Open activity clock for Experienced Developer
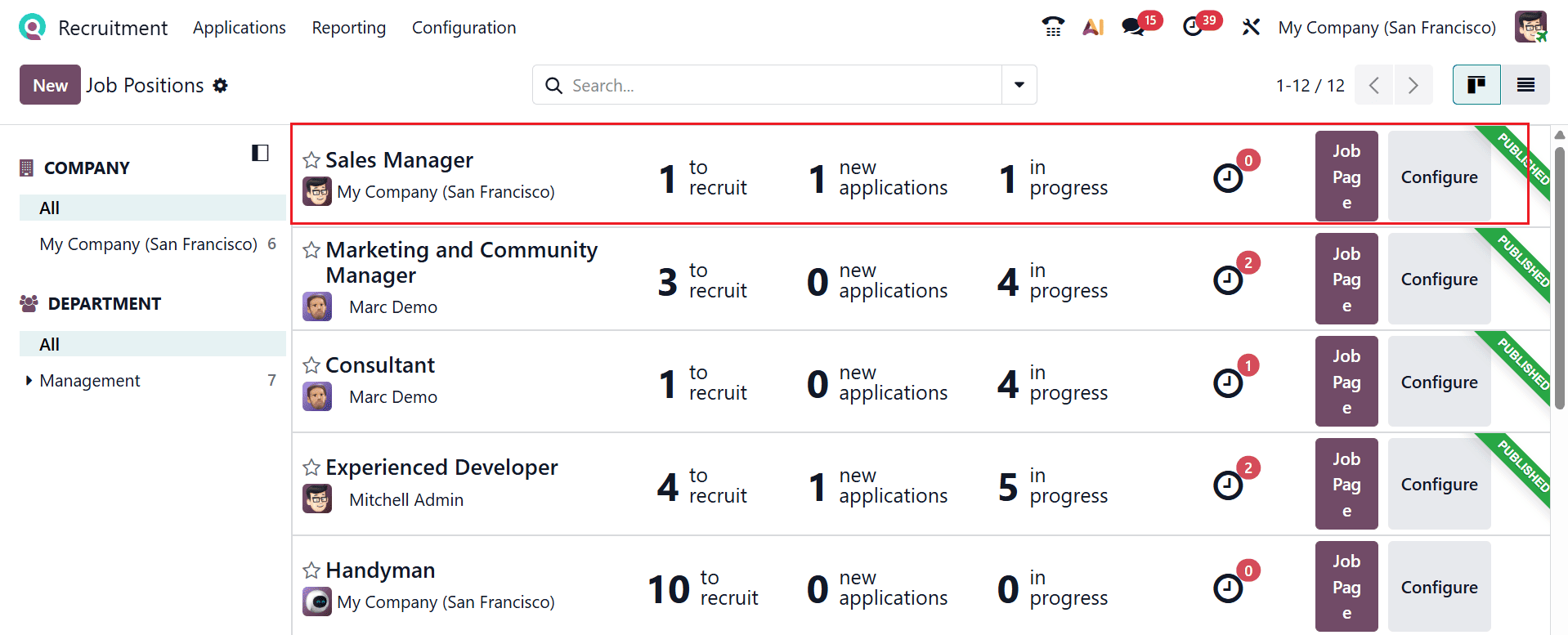The width and height of the screenshot is (1568, 635). pos(1228,485)
